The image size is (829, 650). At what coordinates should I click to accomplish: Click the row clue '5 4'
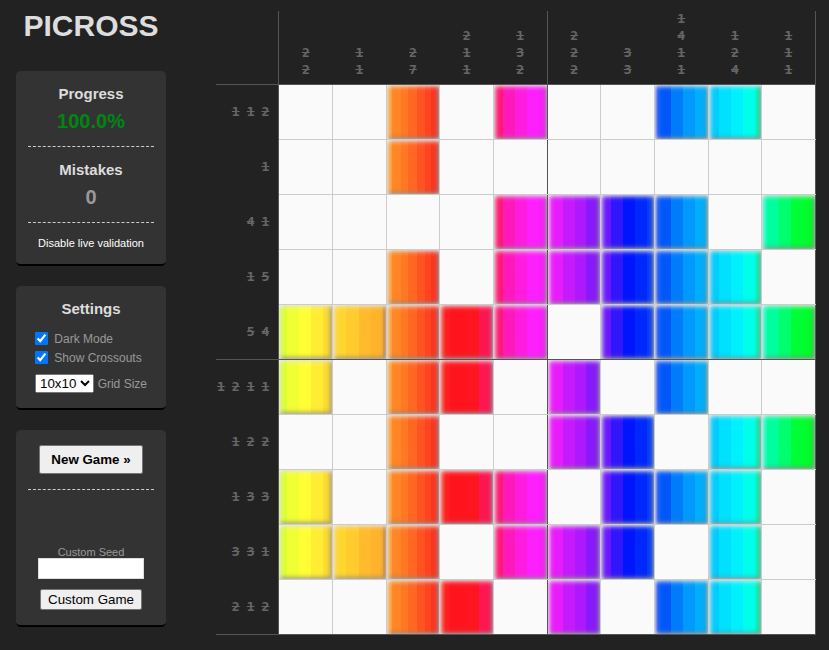coord(258,332)
